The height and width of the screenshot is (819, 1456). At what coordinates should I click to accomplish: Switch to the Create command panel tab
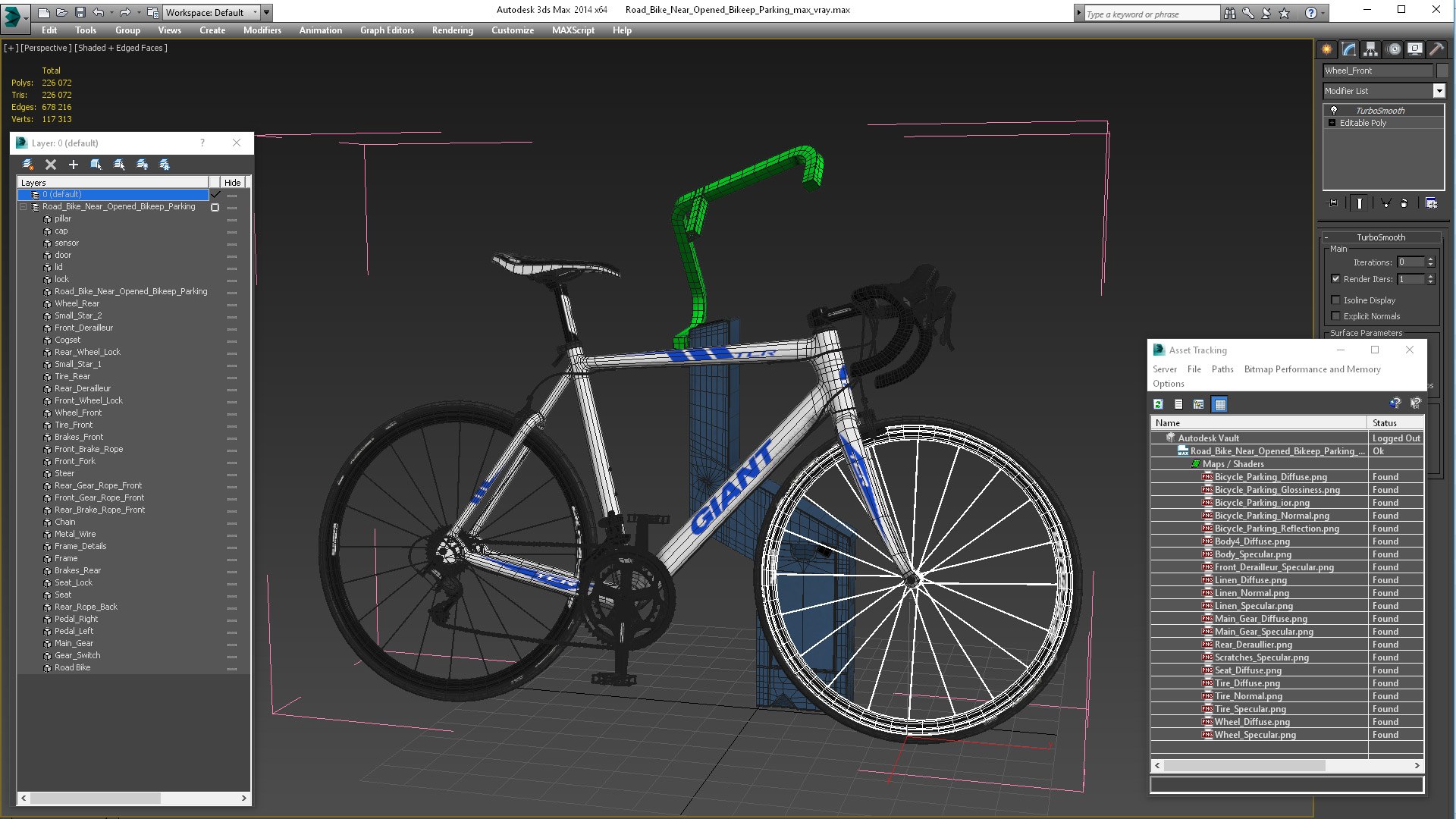click(x=1327, y=49)
